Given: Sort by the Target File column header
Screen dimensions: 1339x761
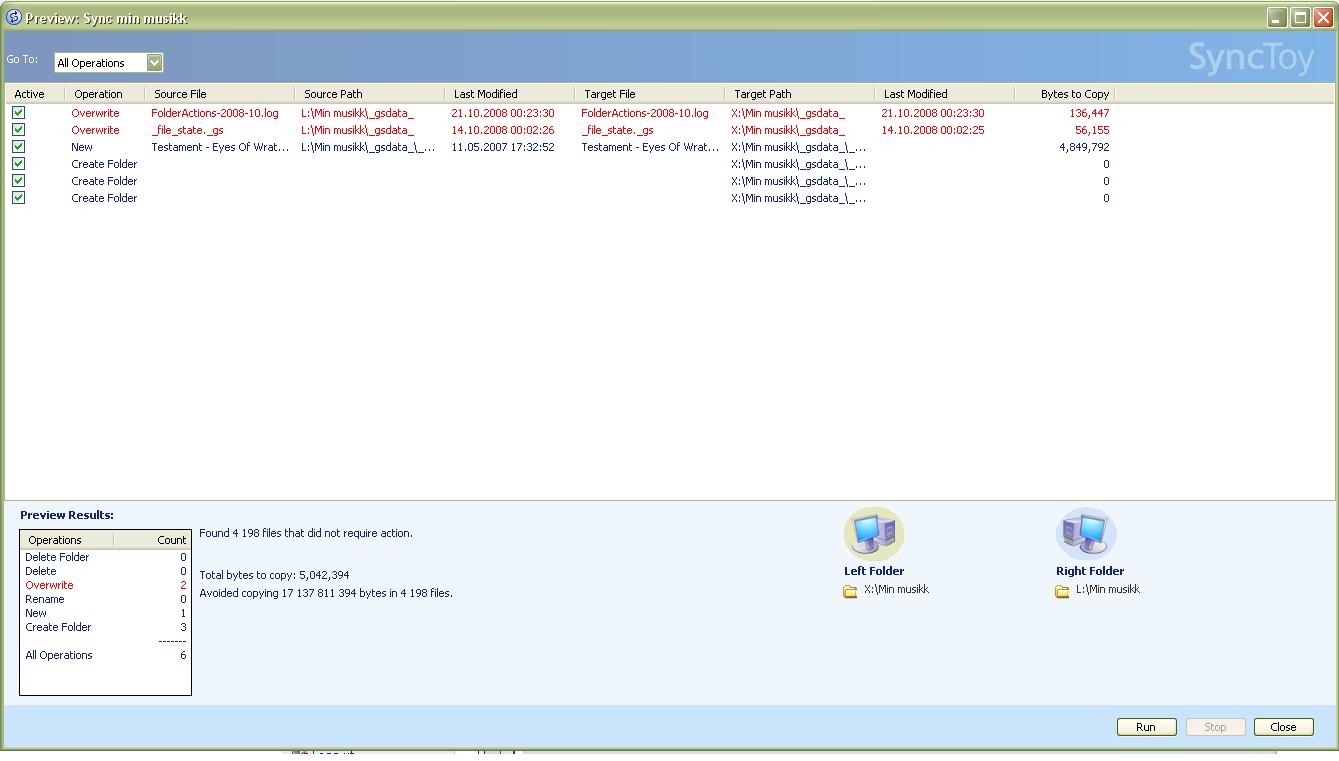Looking at the screenshot, I should tap(650, 94).
